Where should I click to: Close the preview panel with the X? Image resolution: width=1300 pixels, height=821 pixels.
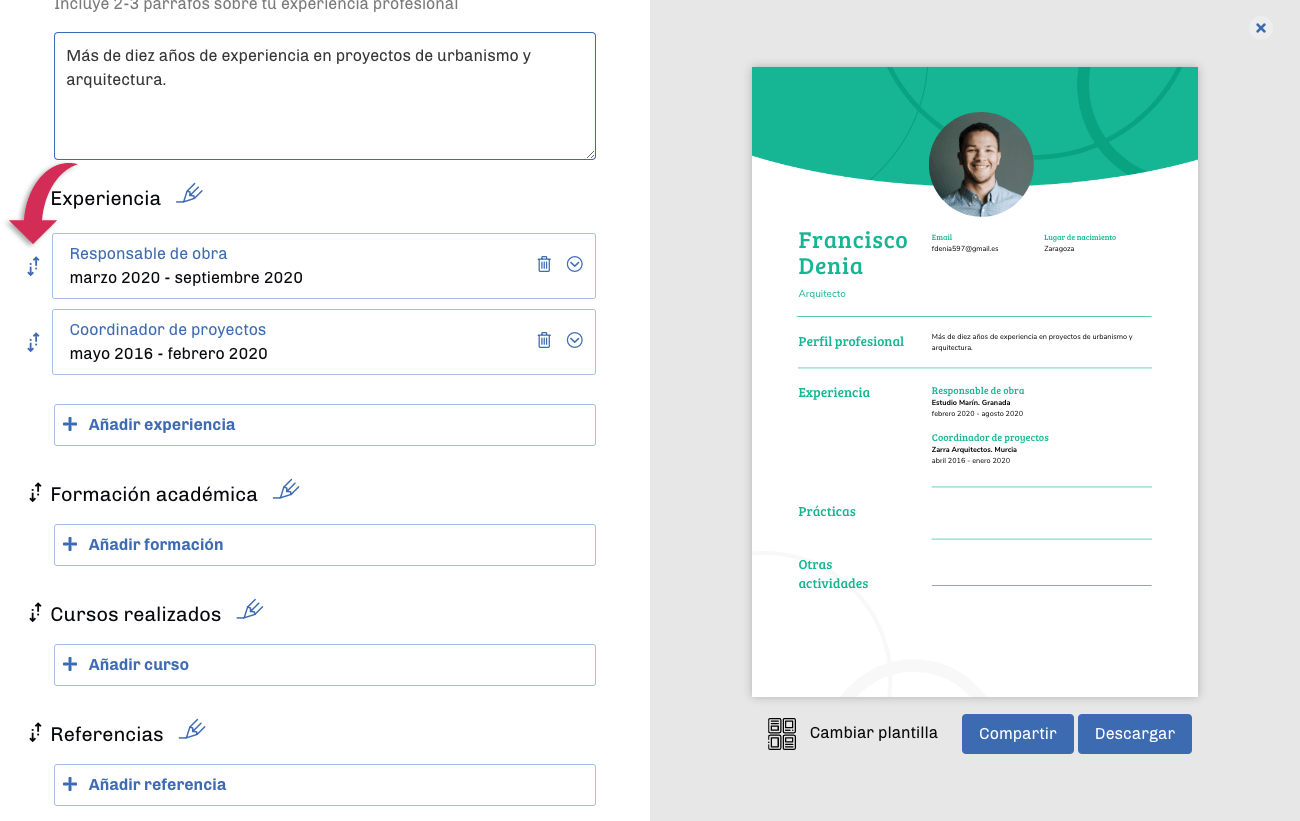pyautogui.click(x=1261, y=28)
